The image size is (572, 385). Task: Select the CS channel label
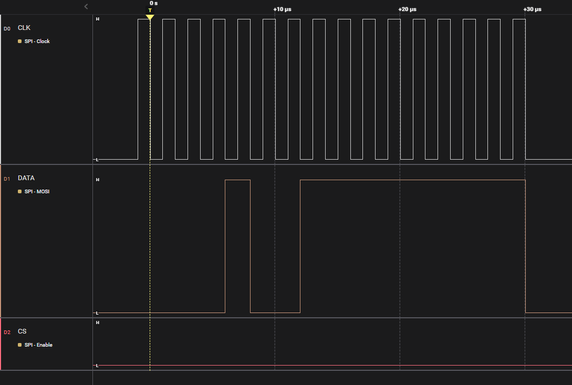pos(22,331)
